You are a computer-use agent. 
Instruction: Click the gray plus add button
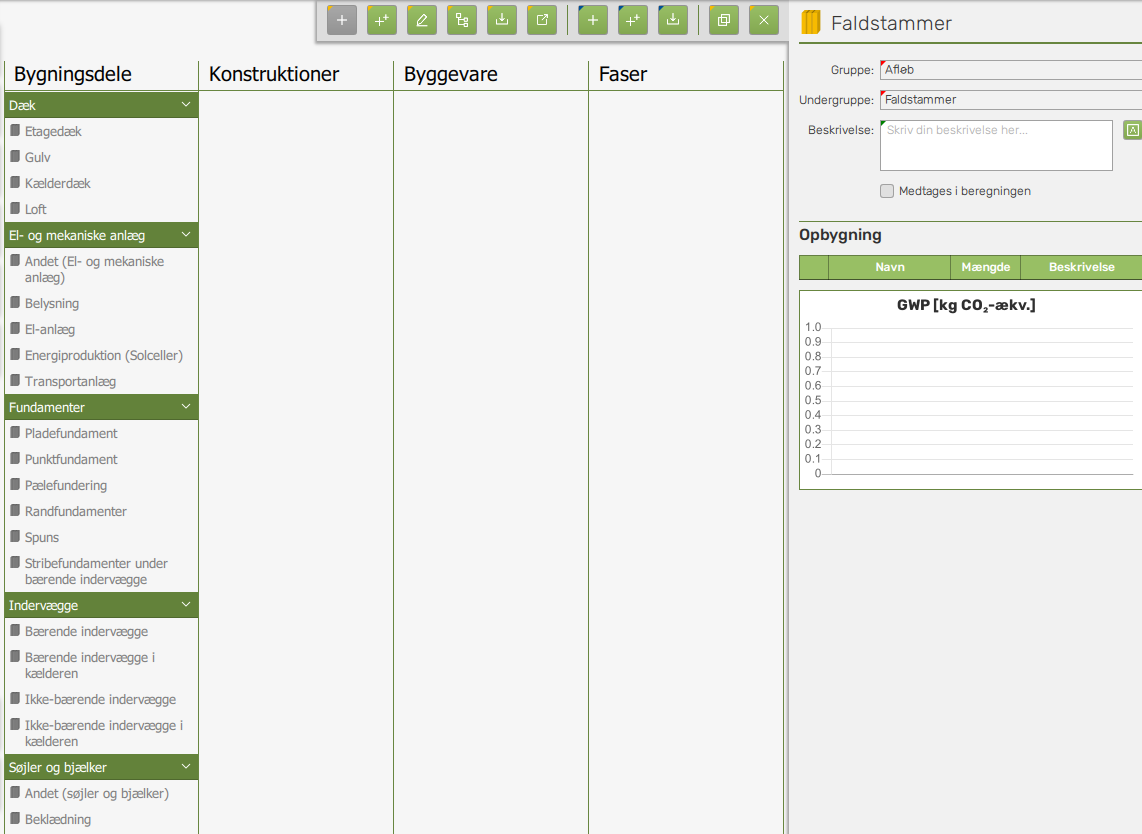(x=342, y=20)
